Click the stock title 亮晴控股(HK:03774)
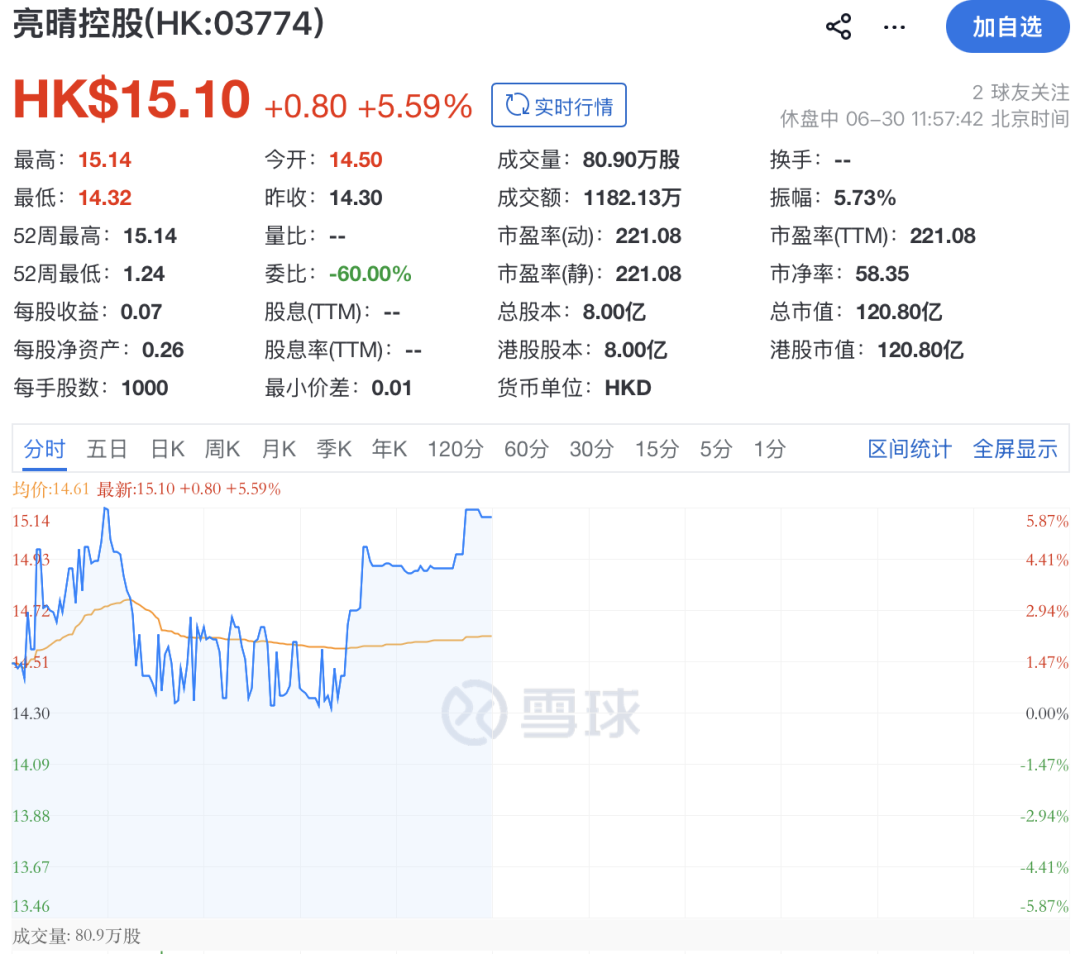Screen dimensions: 1080x954 tap(169, 23)
